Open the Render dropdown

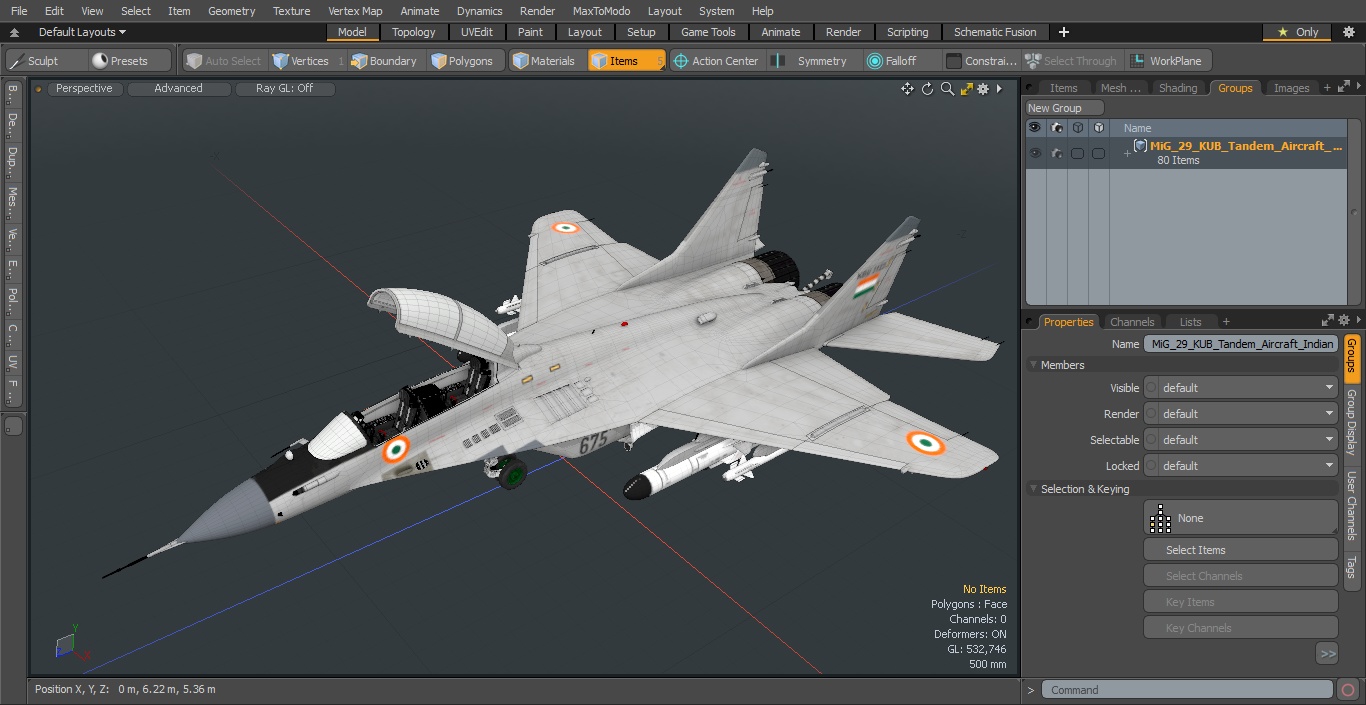[x=1240, y=414]
